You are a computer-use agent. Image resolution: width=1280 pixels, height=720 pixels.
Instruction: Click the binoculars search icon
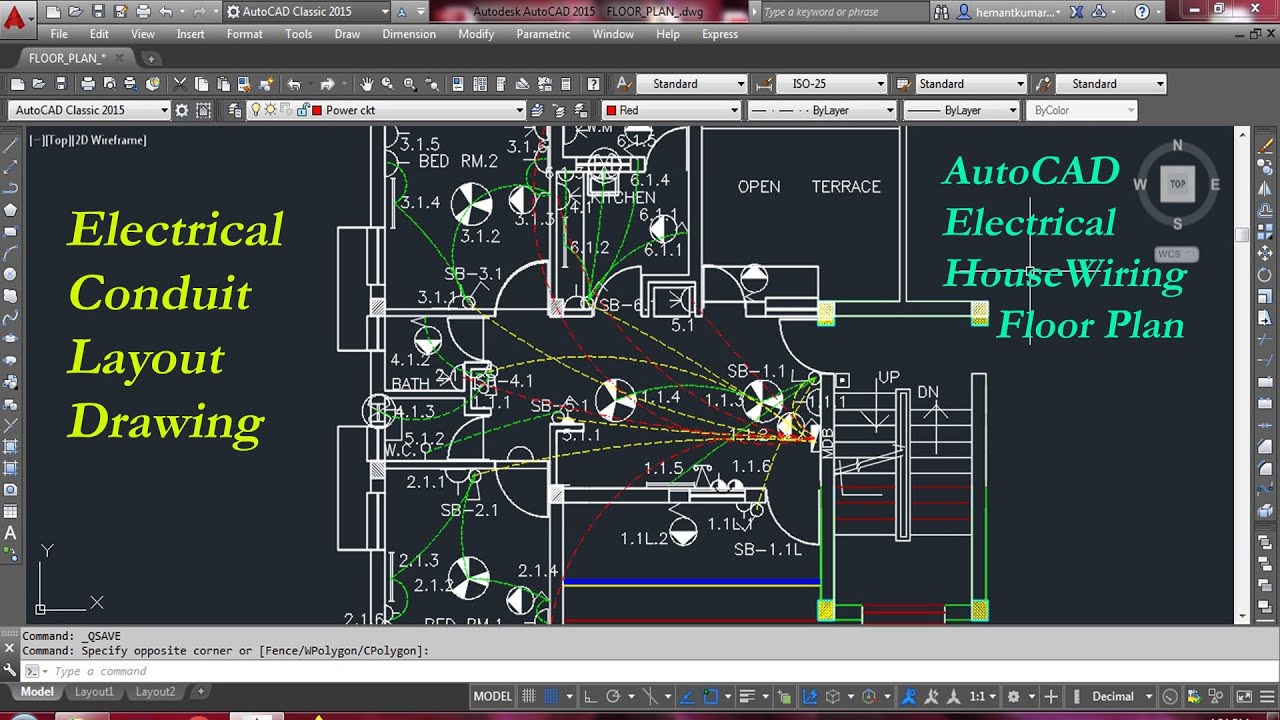click(x=942, y=12)
